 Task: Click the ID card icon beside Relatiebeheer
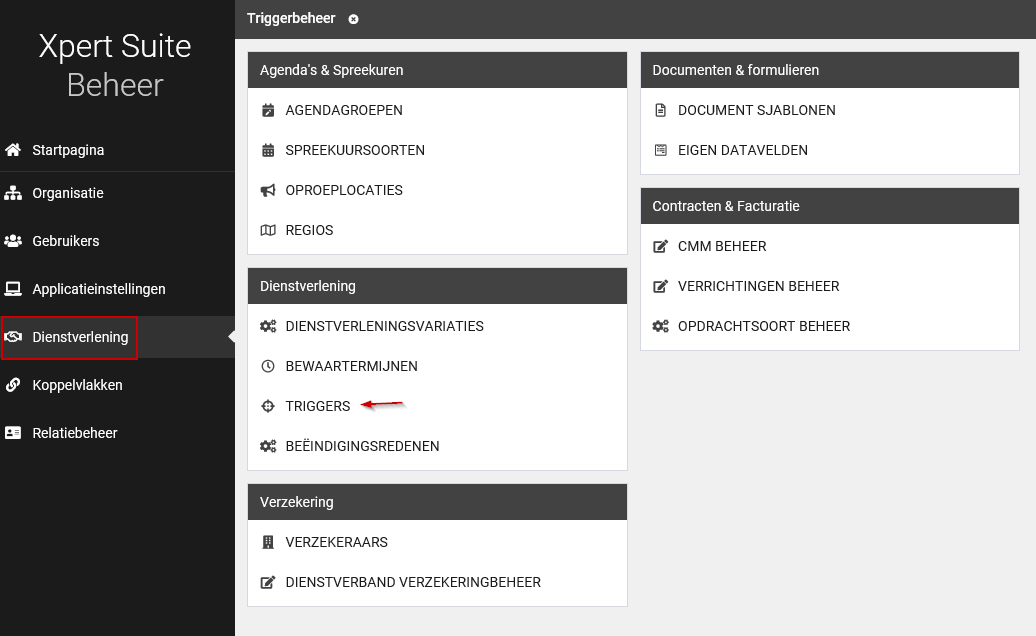13,433
